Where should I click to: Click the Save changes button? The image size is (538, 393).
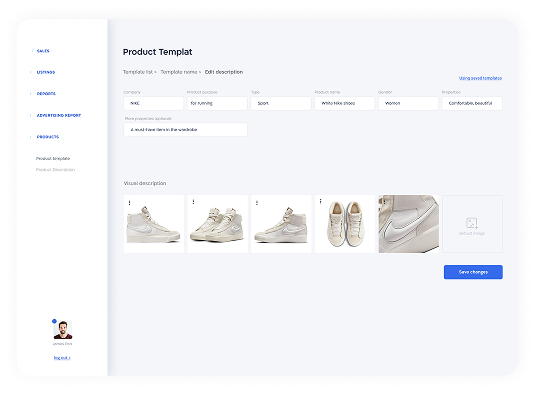473,272
